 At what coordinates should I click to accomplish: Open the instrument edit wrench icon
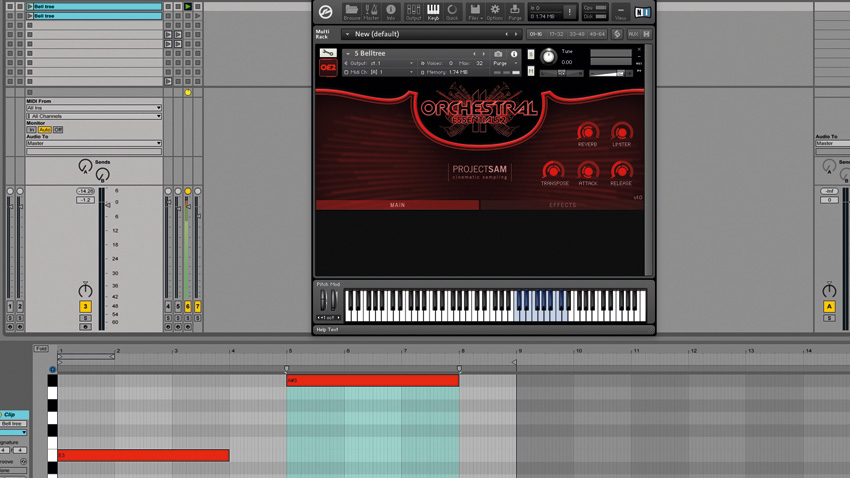(327, 53)
